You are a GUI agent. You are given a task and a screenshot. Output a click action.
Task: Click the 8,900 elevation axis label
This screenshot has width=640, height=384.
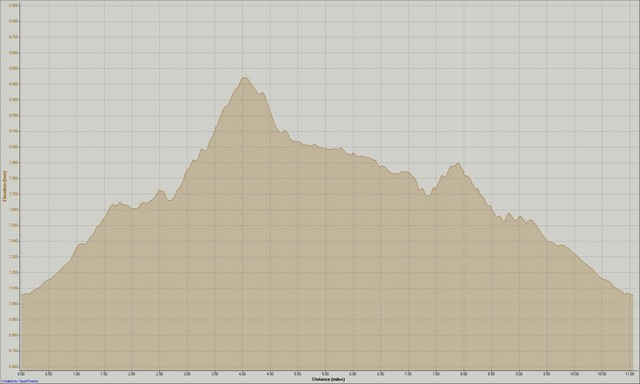point(13,6)
